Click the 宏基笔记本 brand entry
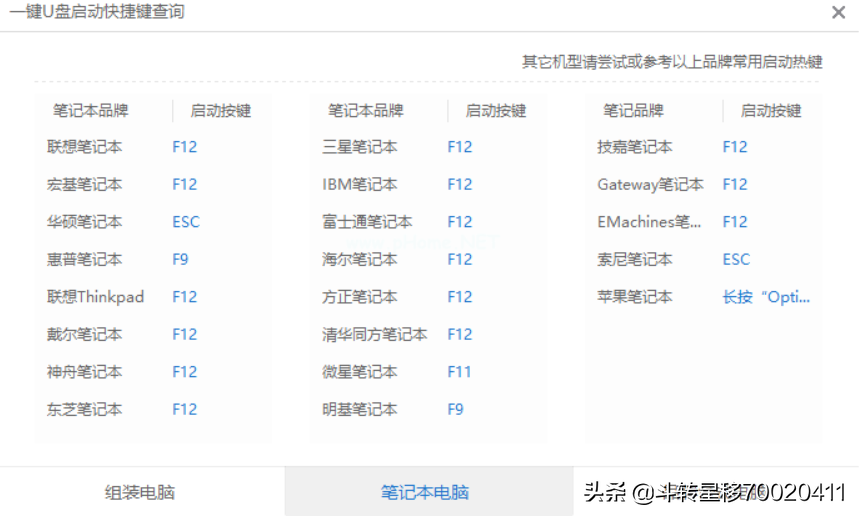Viewport: 862px width, 518px height. coord(85,184)
